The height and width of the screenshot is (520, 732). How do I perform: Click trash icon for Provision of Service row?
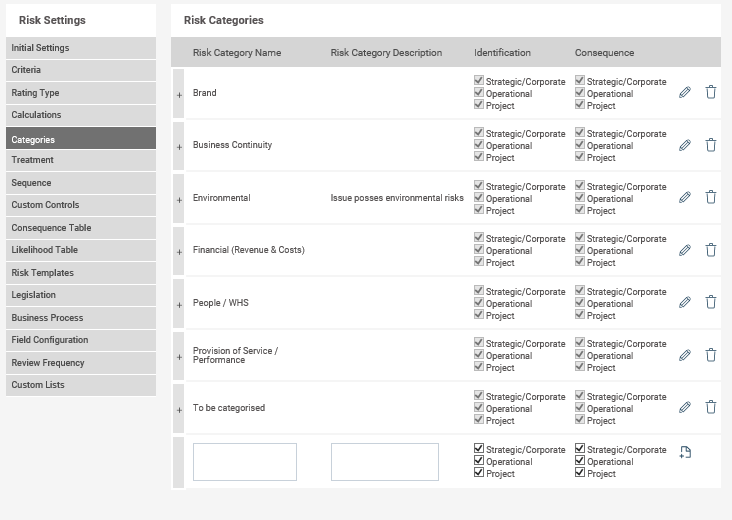pyautogui.click(x=711, y=355)
